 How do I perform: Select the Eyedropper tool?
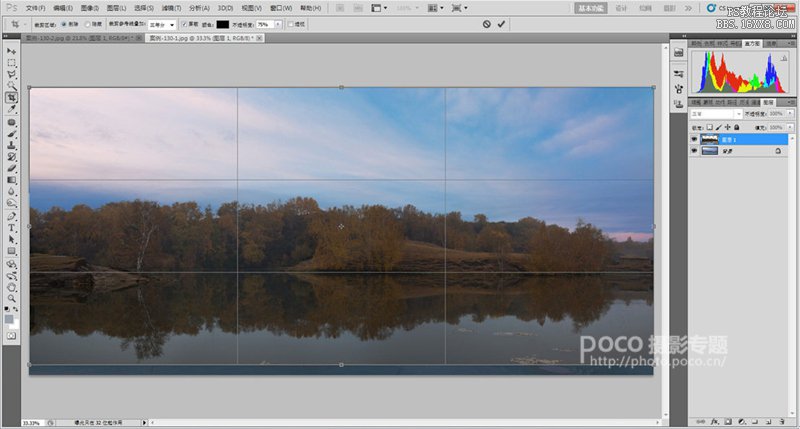tap(11, 109)
